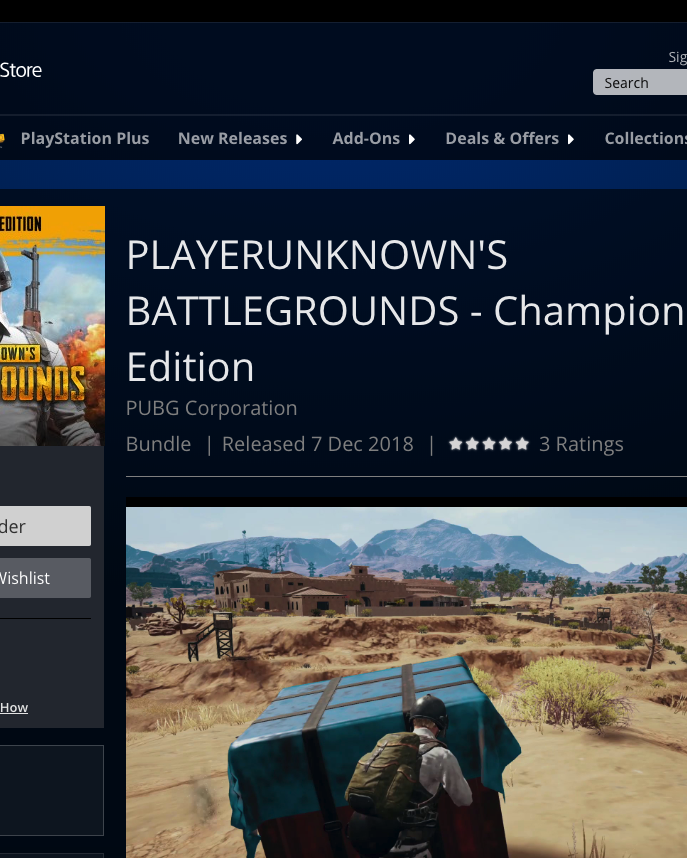Viewport: 687px width, 858px height.
Task: Open the PlayStation Plus menu item
Action: click(85, 139)
